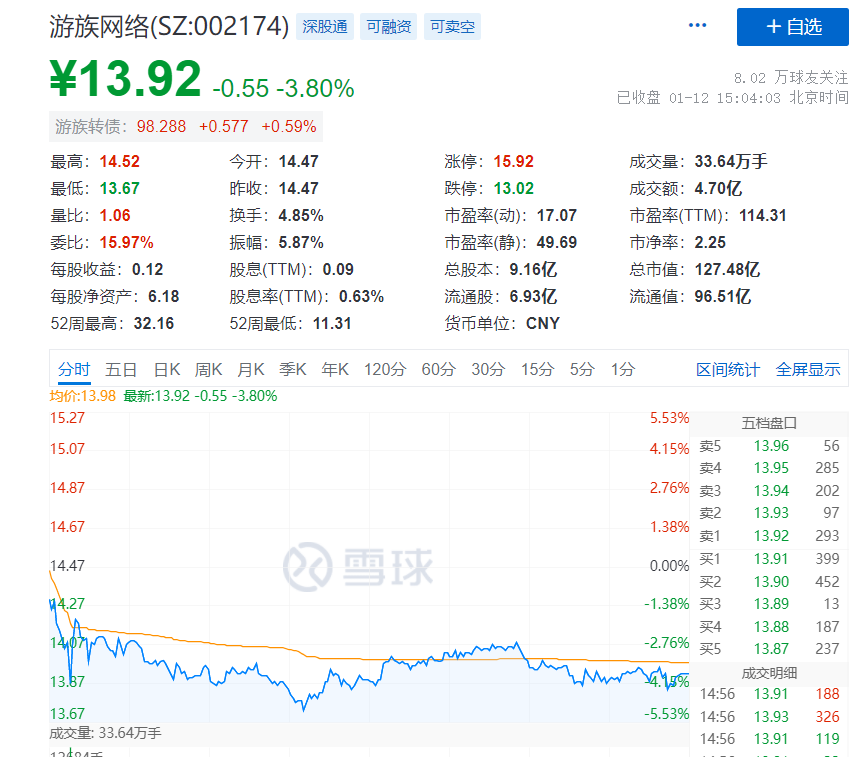Click 全屏显示 to show fullscreen chart
Image resolution: width=859 pixels, height=757 pixels.
click(x=808, y=369)
